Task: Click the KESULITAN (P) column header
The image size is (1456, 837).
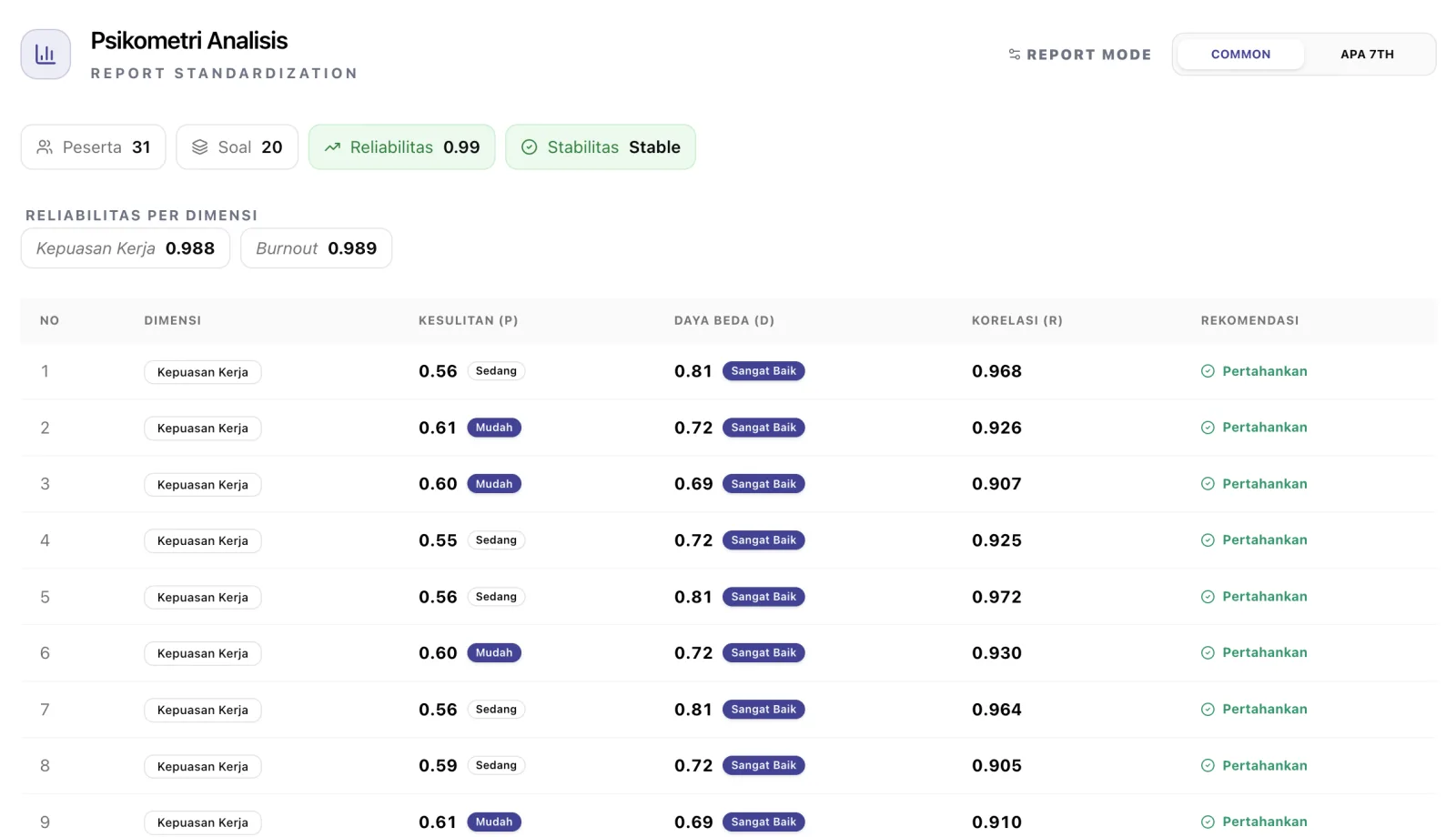Action: coord(468,320)
